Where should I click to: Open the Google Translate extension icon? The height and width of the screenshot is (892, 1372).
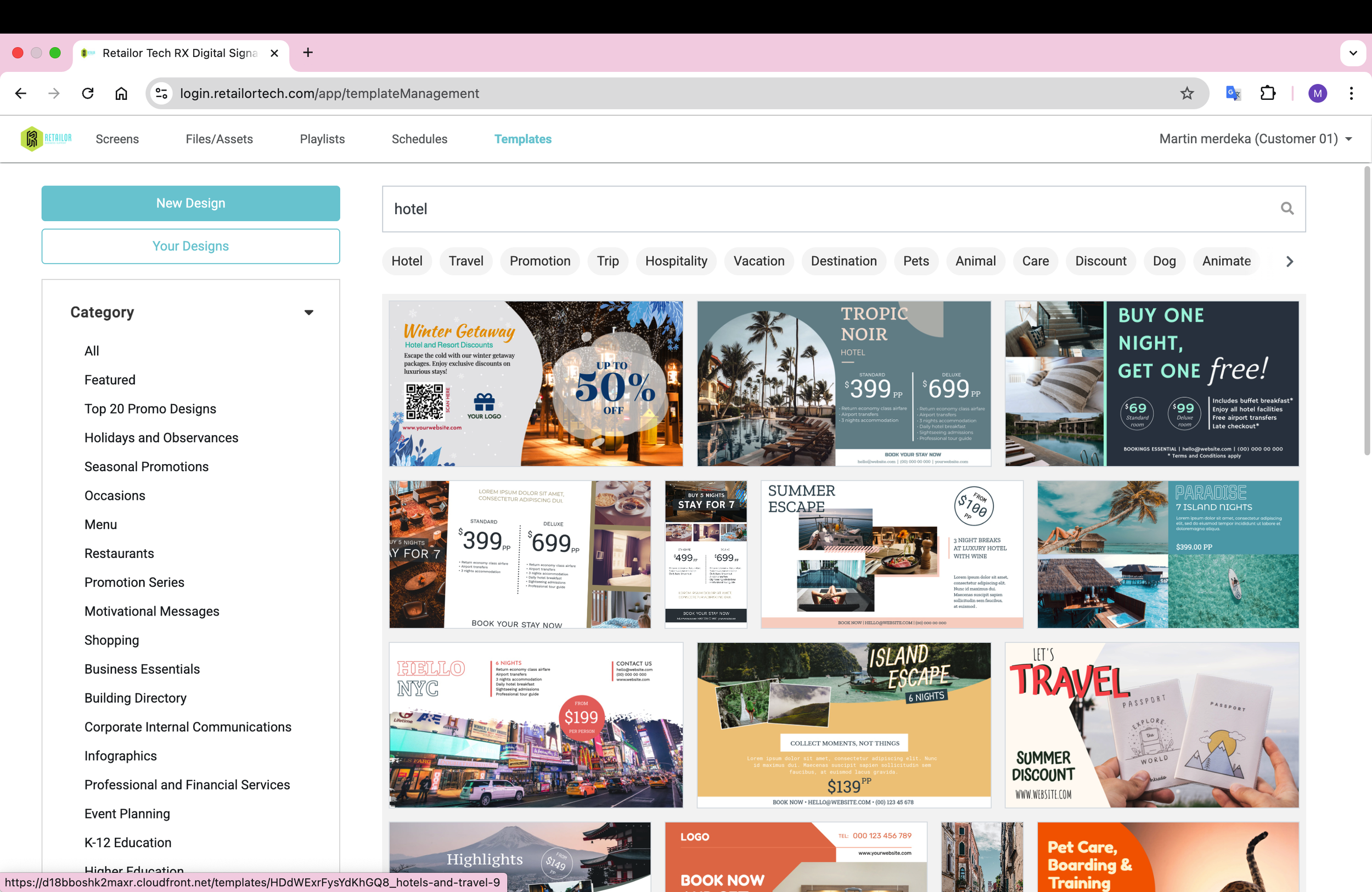(x=1233, y=93)
